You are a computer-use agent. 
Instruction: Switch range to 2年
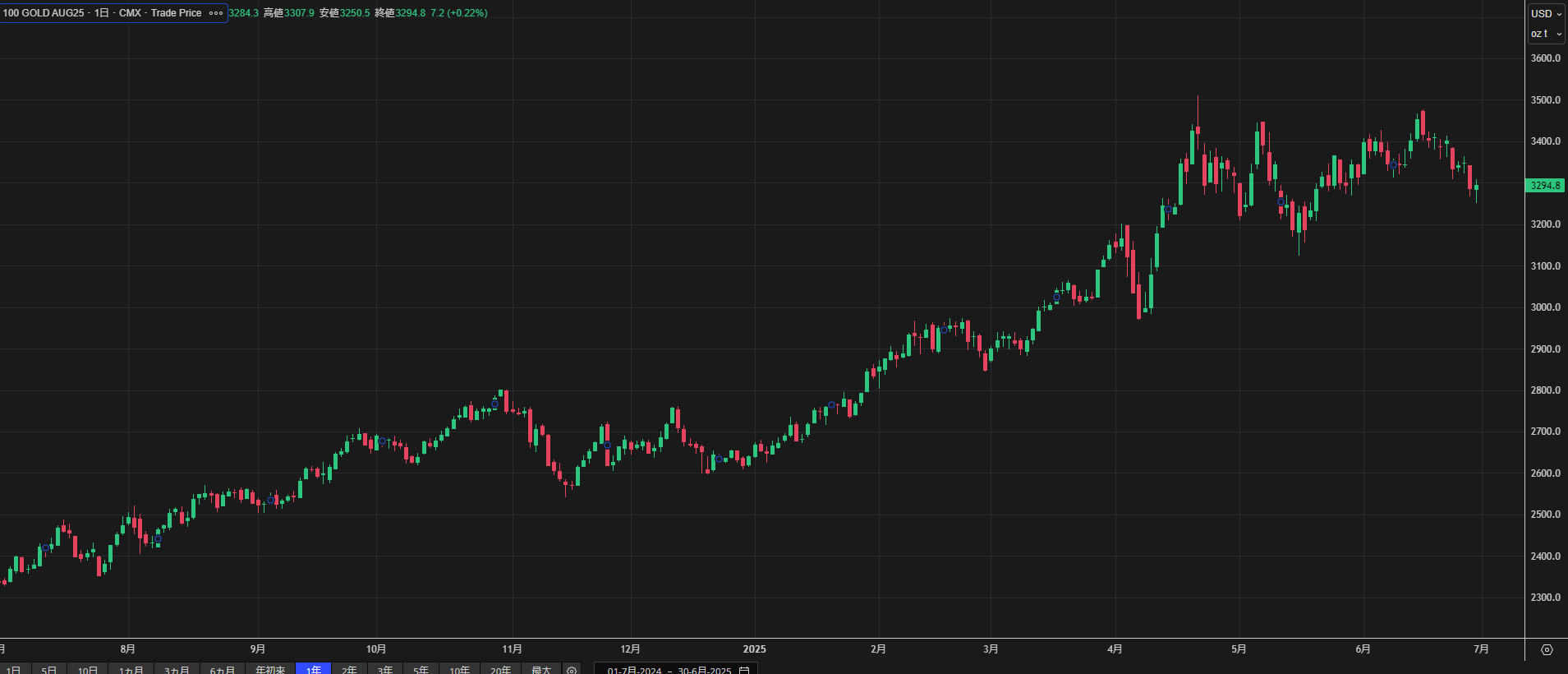[349, 671]
